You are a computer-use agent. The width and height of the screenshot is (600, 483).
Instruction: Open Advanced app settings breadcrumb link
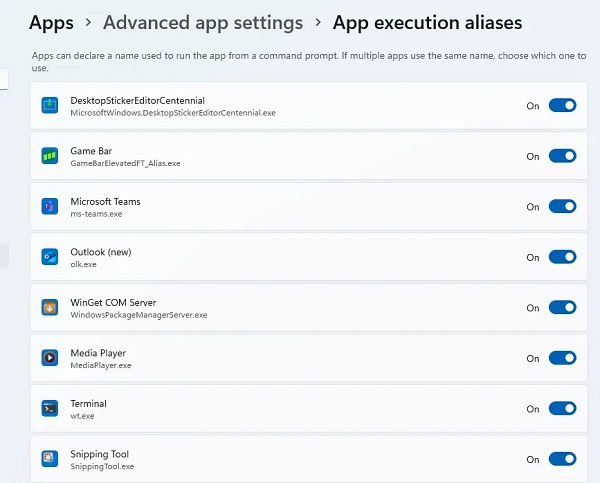click(203, 23)
